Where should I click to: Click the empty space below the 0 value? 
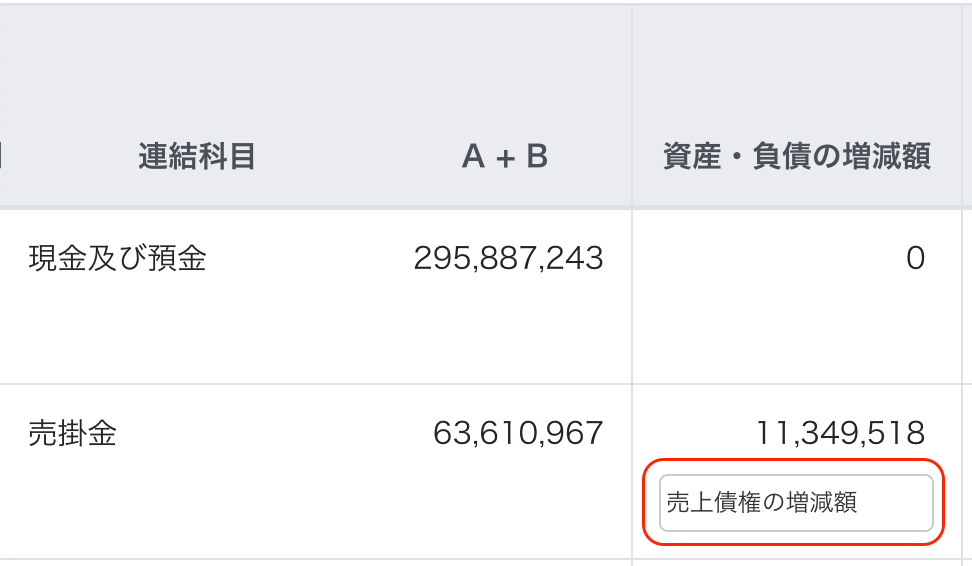[796, 330]
